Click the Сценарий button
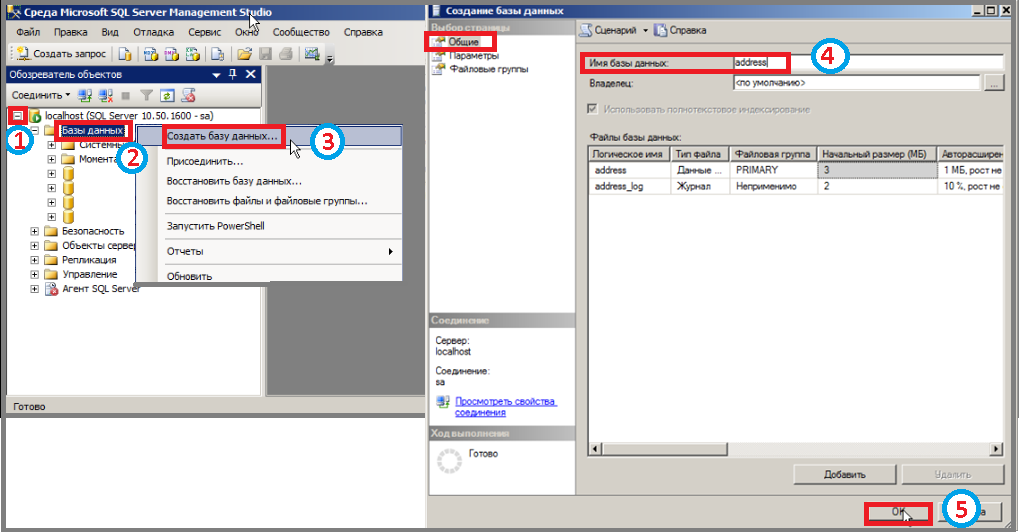 coord(608,31)
